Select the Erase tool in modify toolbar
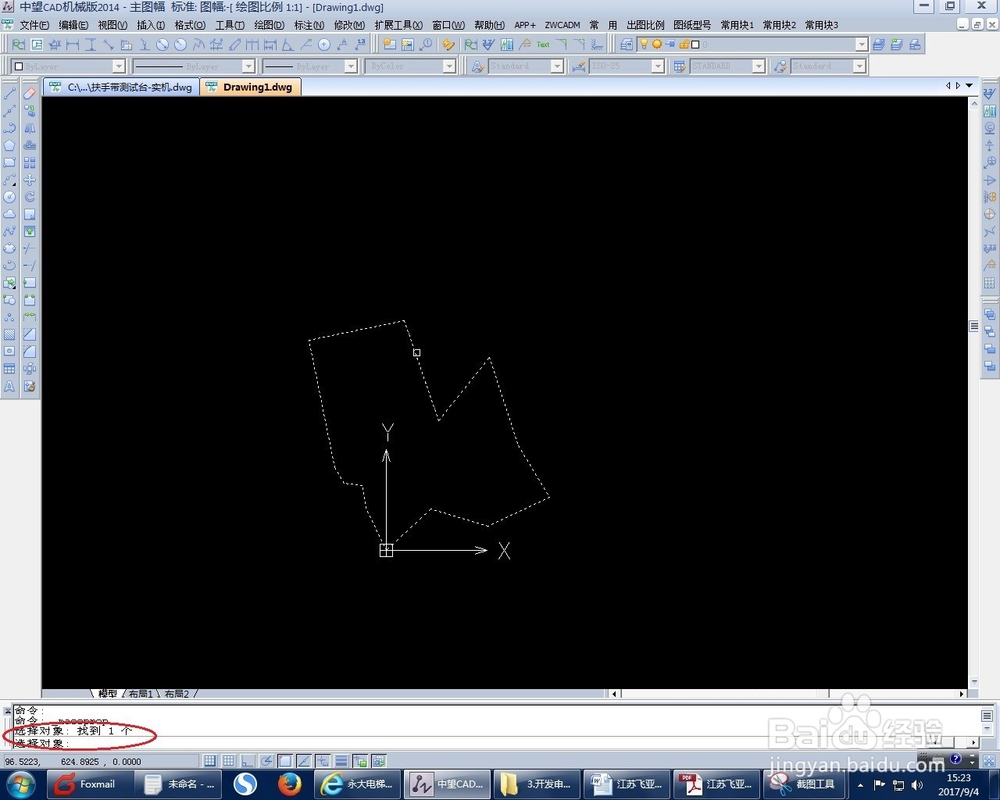 pyautogui.click(x=29, y=94)
